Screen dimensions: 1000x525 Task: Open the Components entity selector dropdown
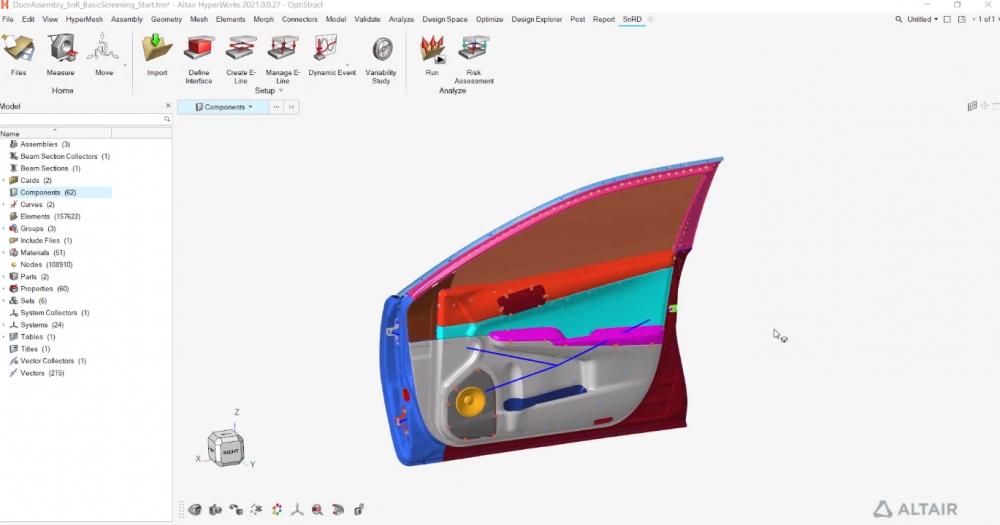(223, 107)
